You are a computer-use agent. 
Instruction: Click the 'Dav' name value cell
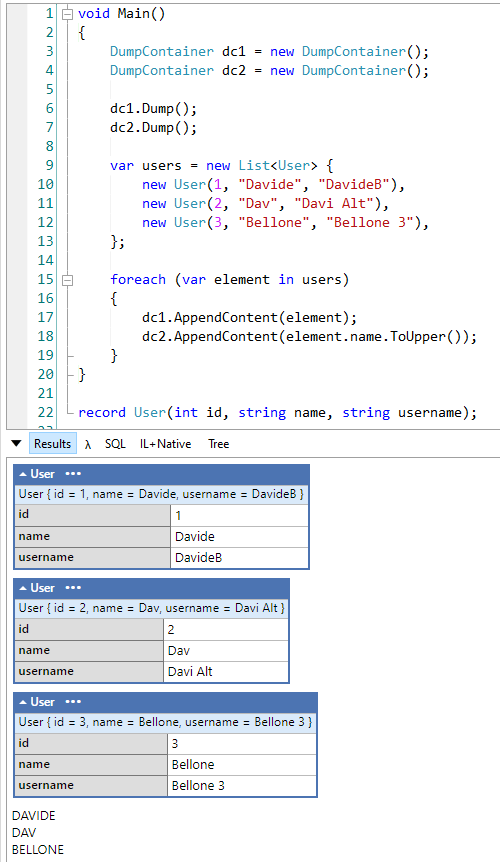[226, 650]
